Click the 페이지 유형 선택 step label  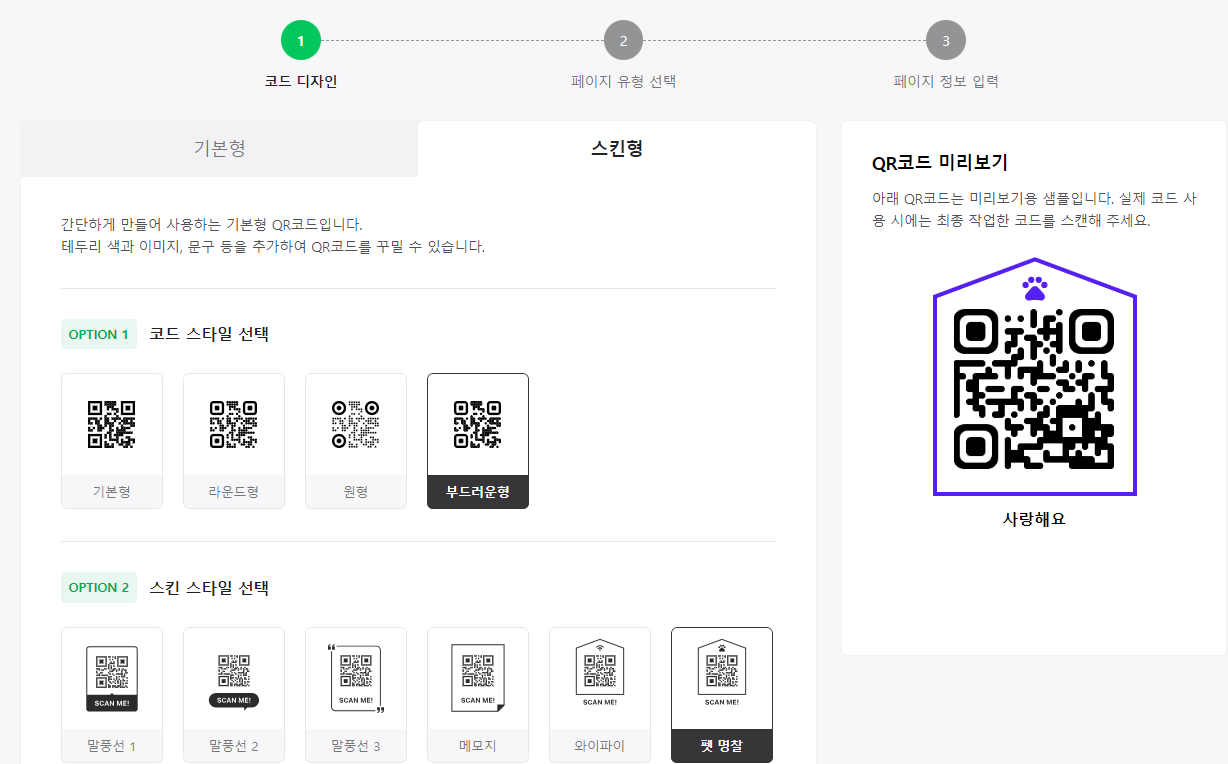(623, 82)
